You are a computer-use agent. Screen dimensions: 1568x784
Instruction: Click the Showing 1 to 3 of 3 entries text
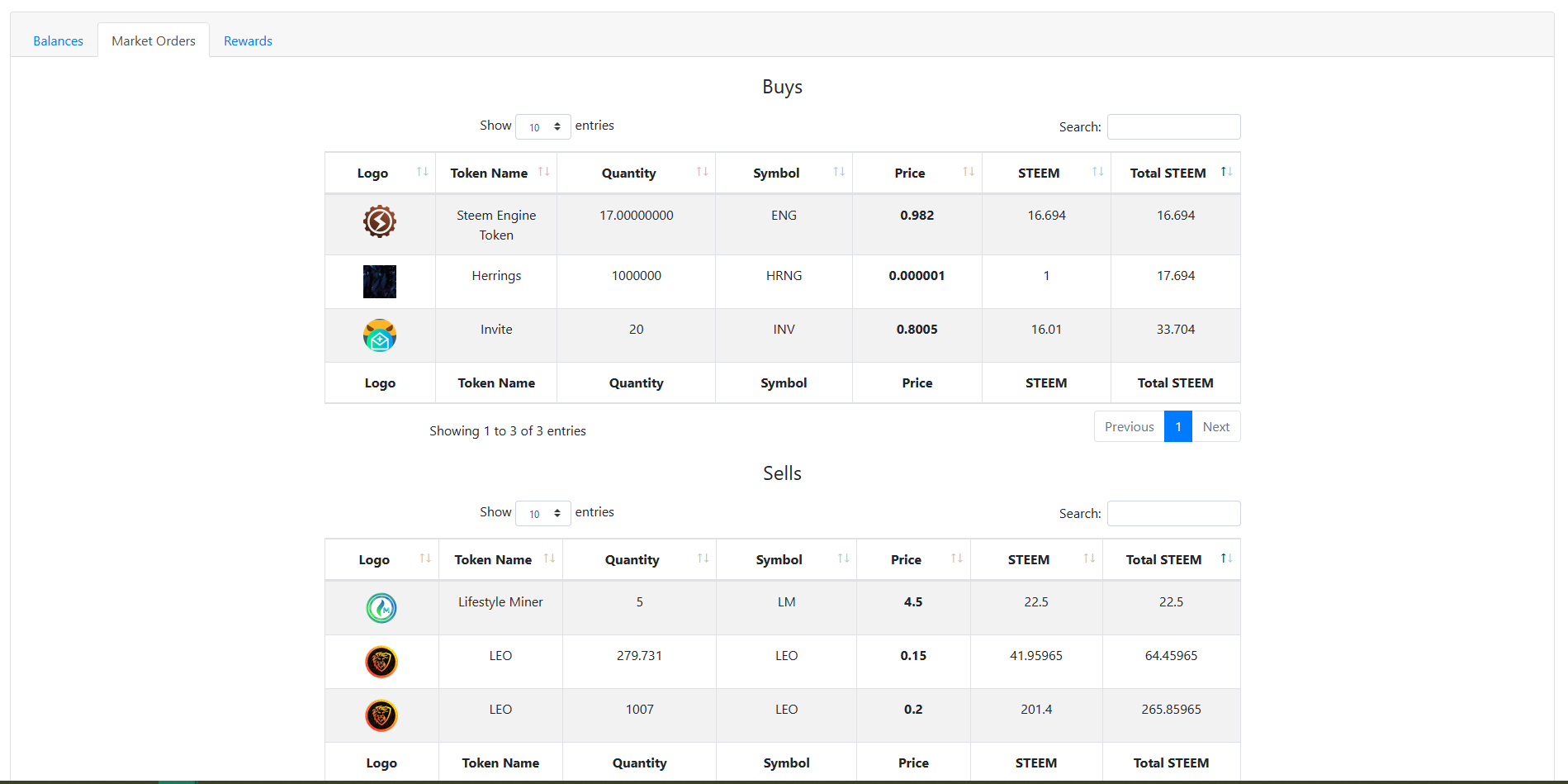coord(508,430)
